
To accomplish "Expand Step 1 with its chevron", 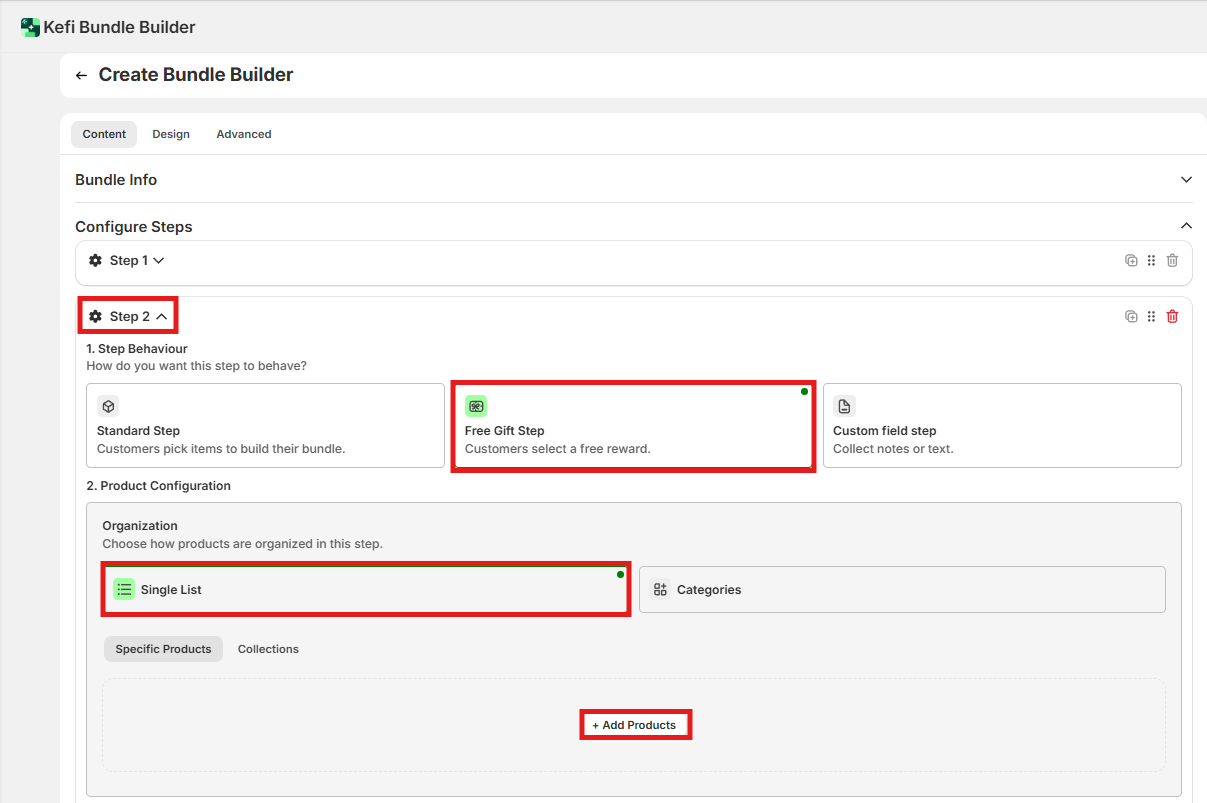I will point(158,260).
